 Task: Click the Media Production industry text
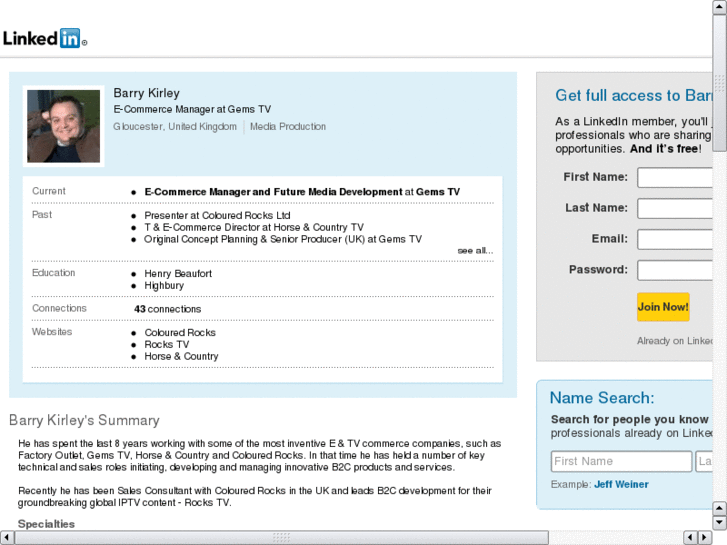tap(288, 127)
